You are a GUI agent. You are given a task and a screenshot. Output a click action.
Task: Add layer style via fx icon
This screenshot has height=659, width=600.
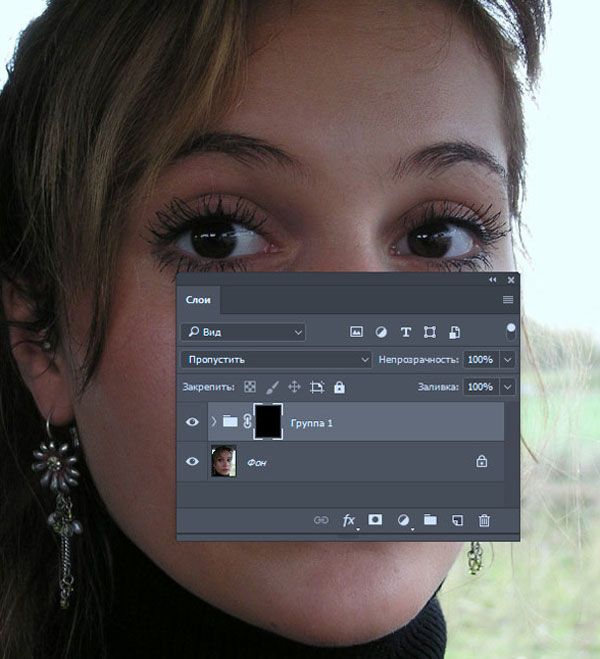(x=349, y=521)
